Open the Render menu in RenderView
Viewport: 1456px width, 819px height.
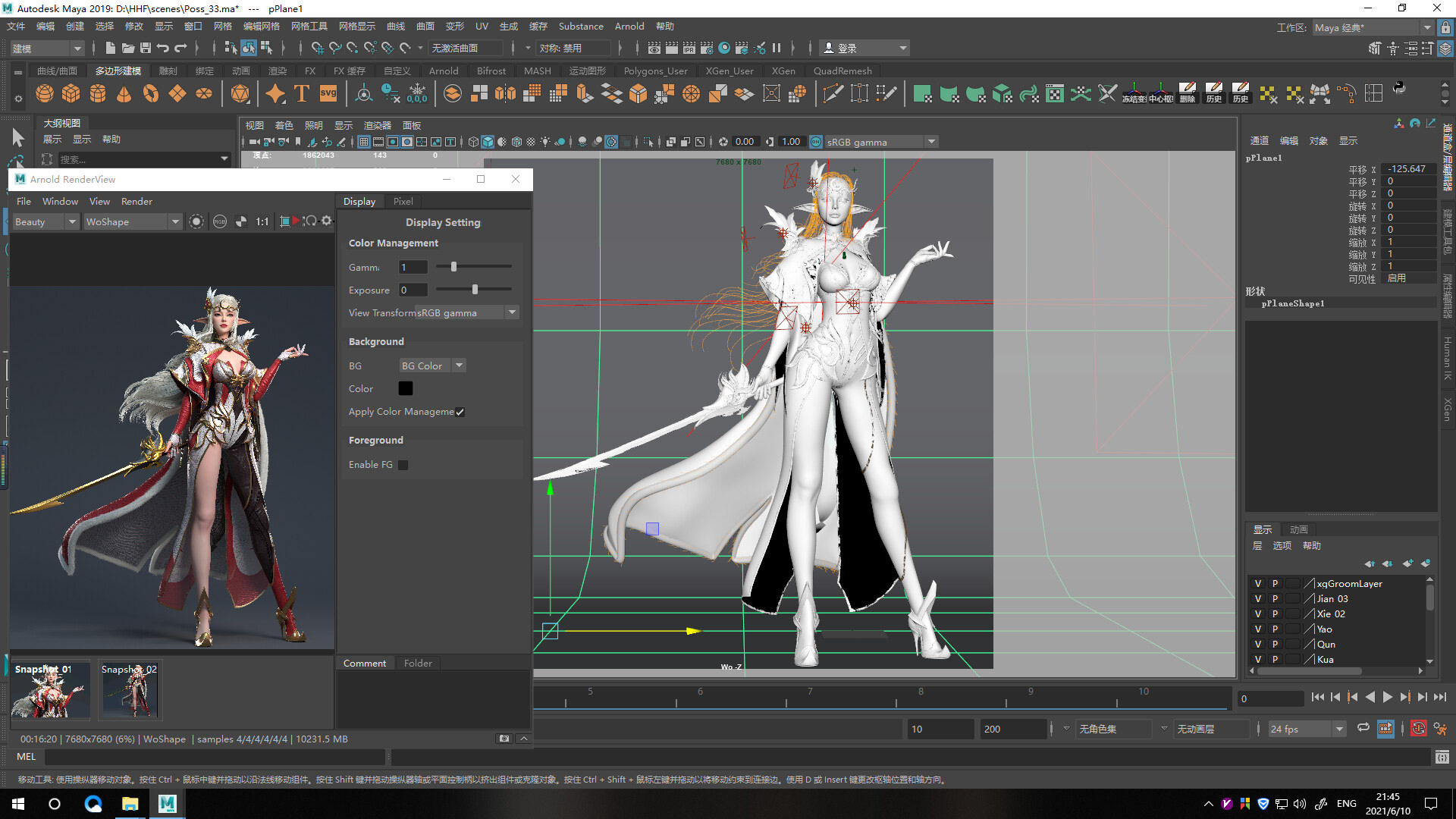click(x=136, y=201)
